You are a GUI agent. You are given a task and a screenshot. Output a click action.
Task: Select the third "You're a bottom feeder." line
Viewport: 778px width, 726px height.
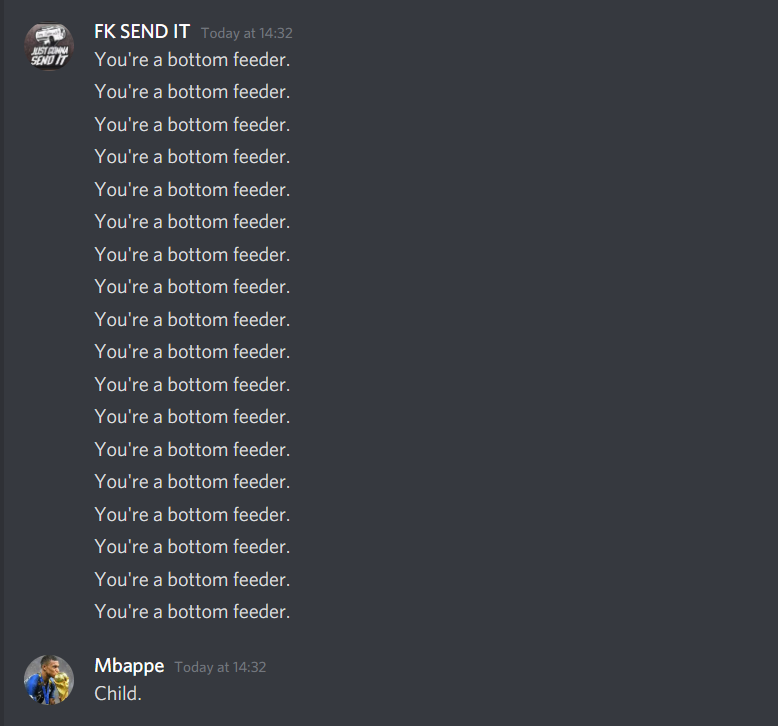click(x=193, y=125)
